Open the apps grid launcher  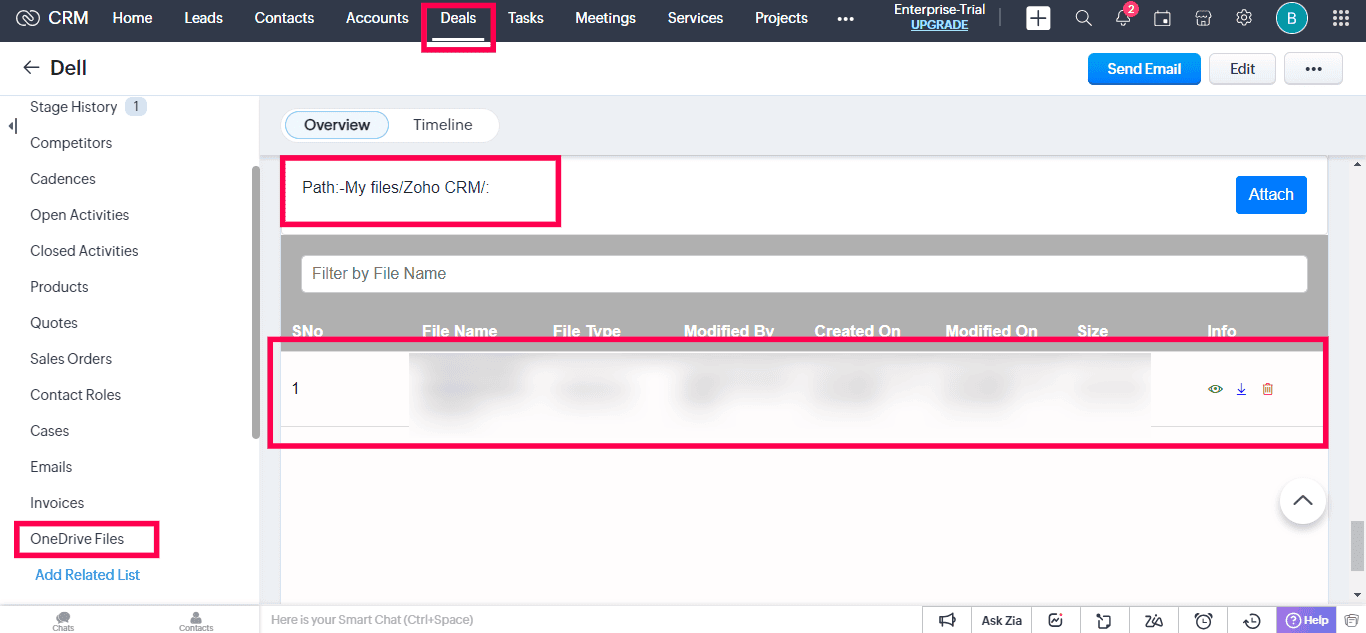click(x=1341, y=18)
